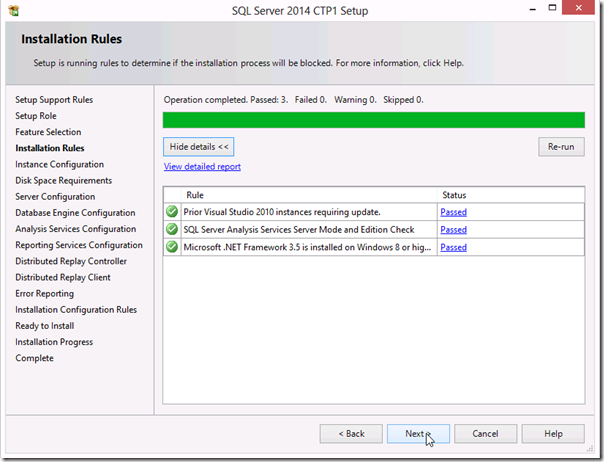Select Instance Configuration step
Image resolution: width=604 pixels, height=462 pixels.
click(59, 165)
